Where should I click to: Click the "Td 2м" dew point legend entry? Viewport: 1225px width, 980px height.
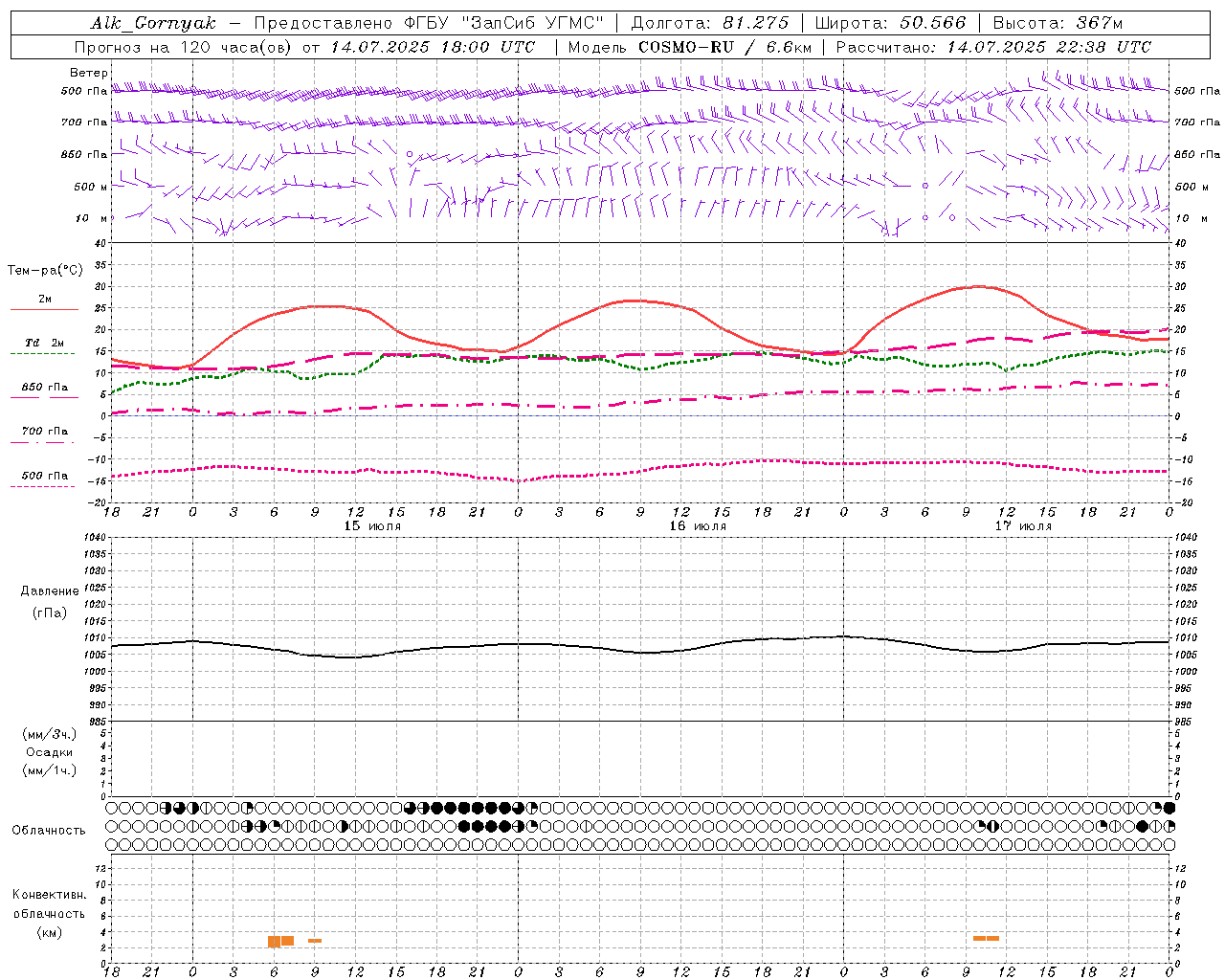(x=44, y=343)
